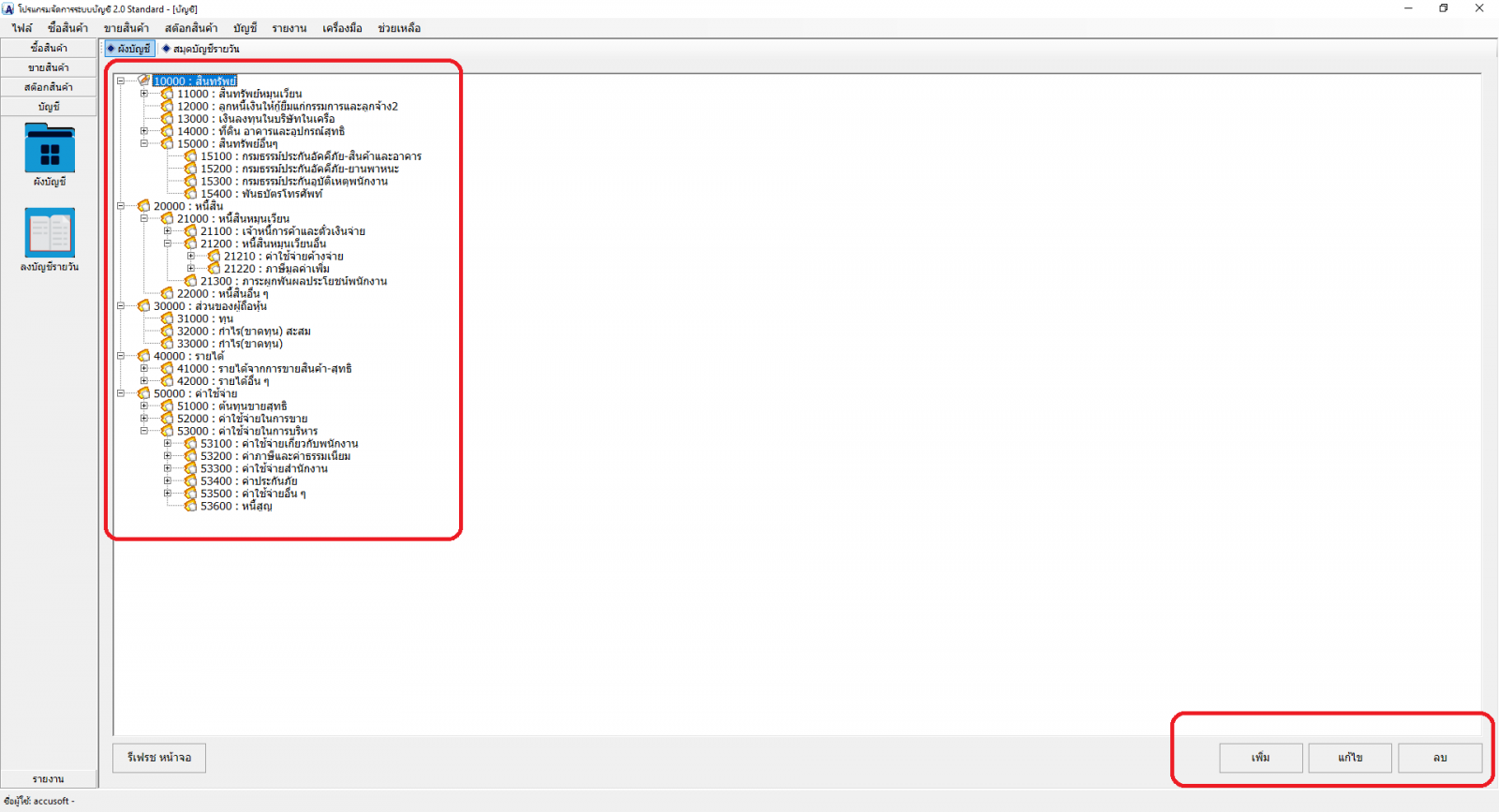1499x812 pixels.
Task: Expand the 42000 รายได้อื่น ๆ node
Action: (x=144, y=381)
